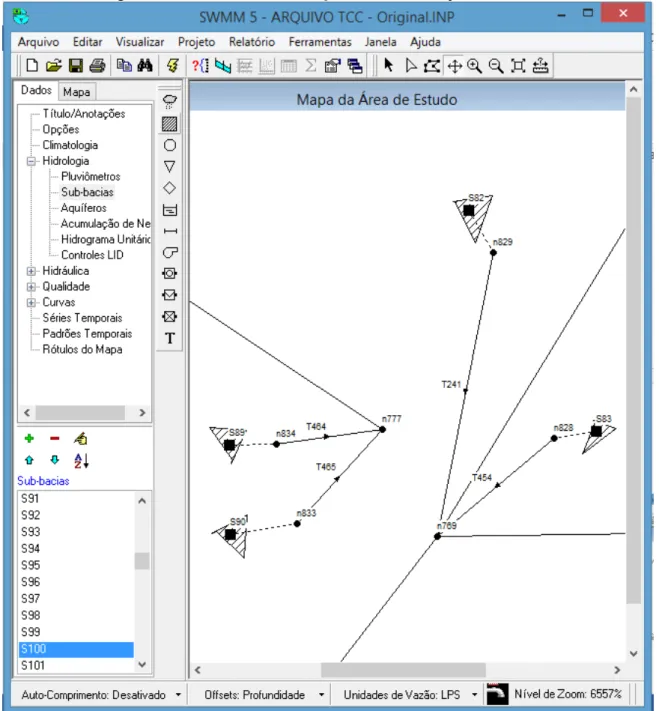Click the Zoom In magnifier icon
The height and width of the screenshot is (711, 659).
click(474, 66)
